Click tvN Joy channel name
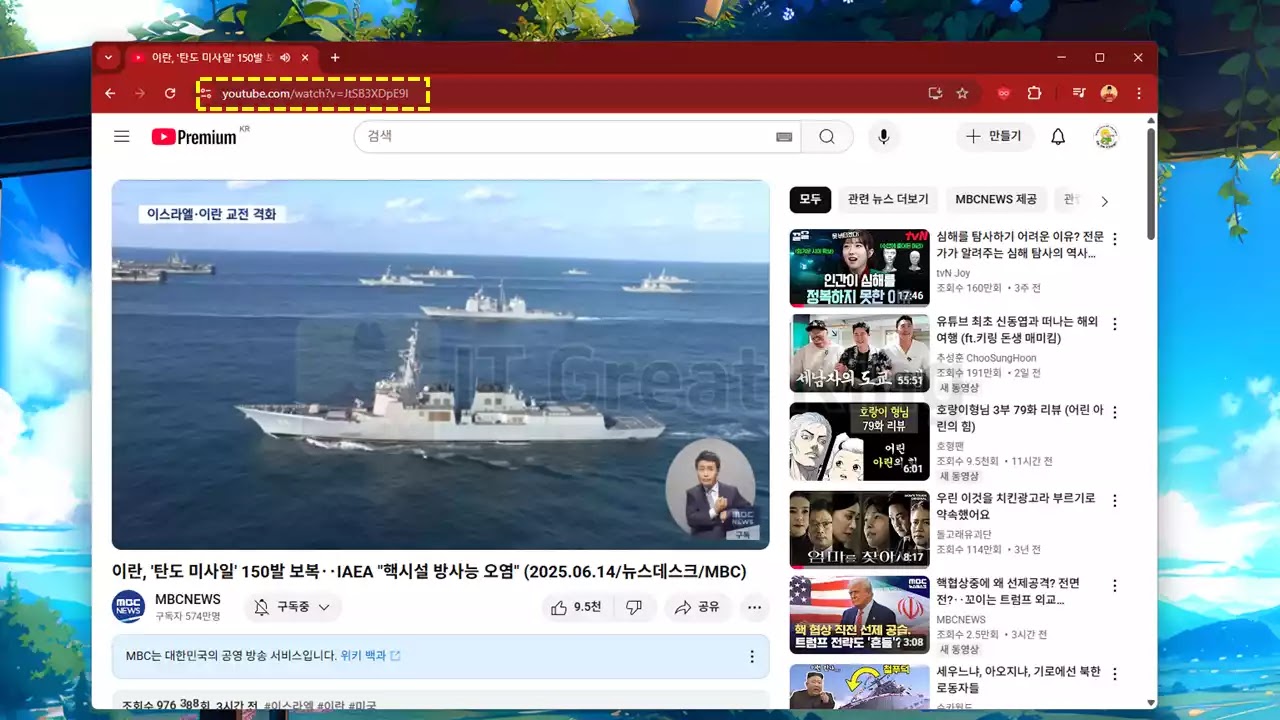 [953, 273]
